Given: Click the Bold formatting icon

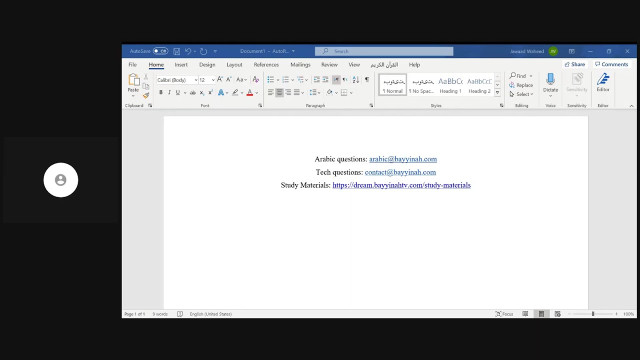Looking at the screenshot, I should point(161,93).
